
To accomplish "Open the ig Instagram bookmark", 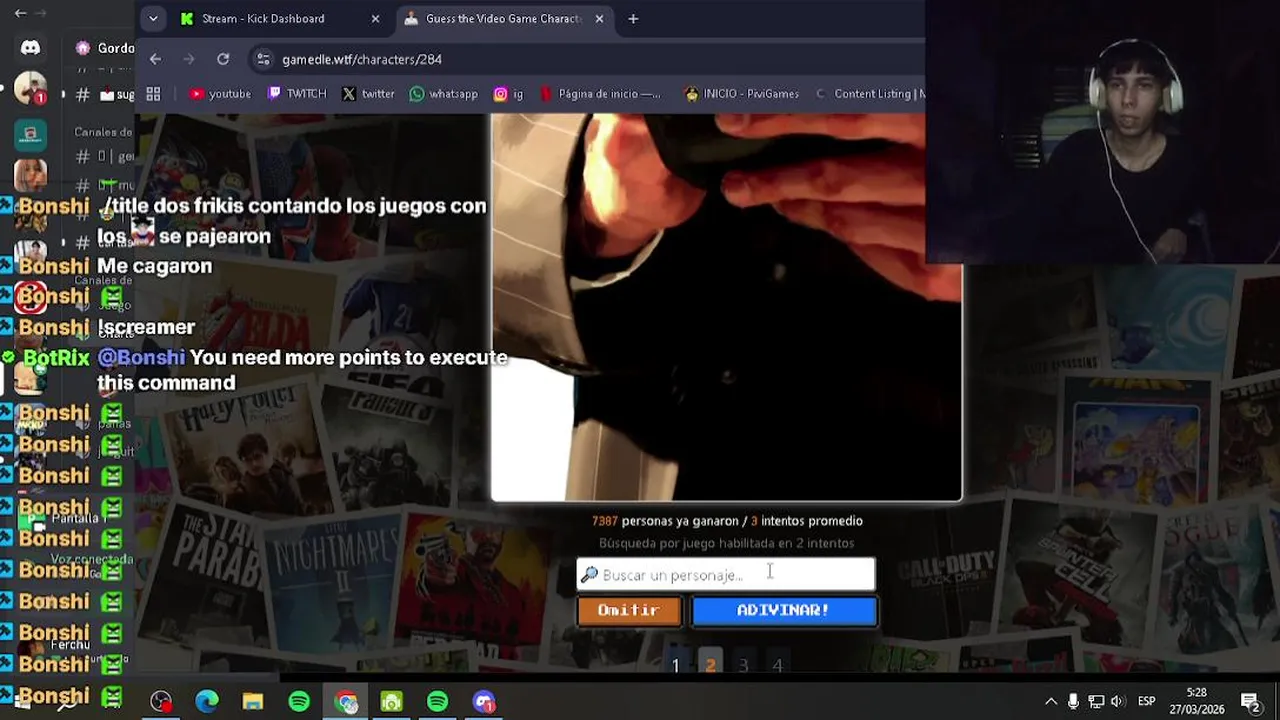I will (508, 93).
